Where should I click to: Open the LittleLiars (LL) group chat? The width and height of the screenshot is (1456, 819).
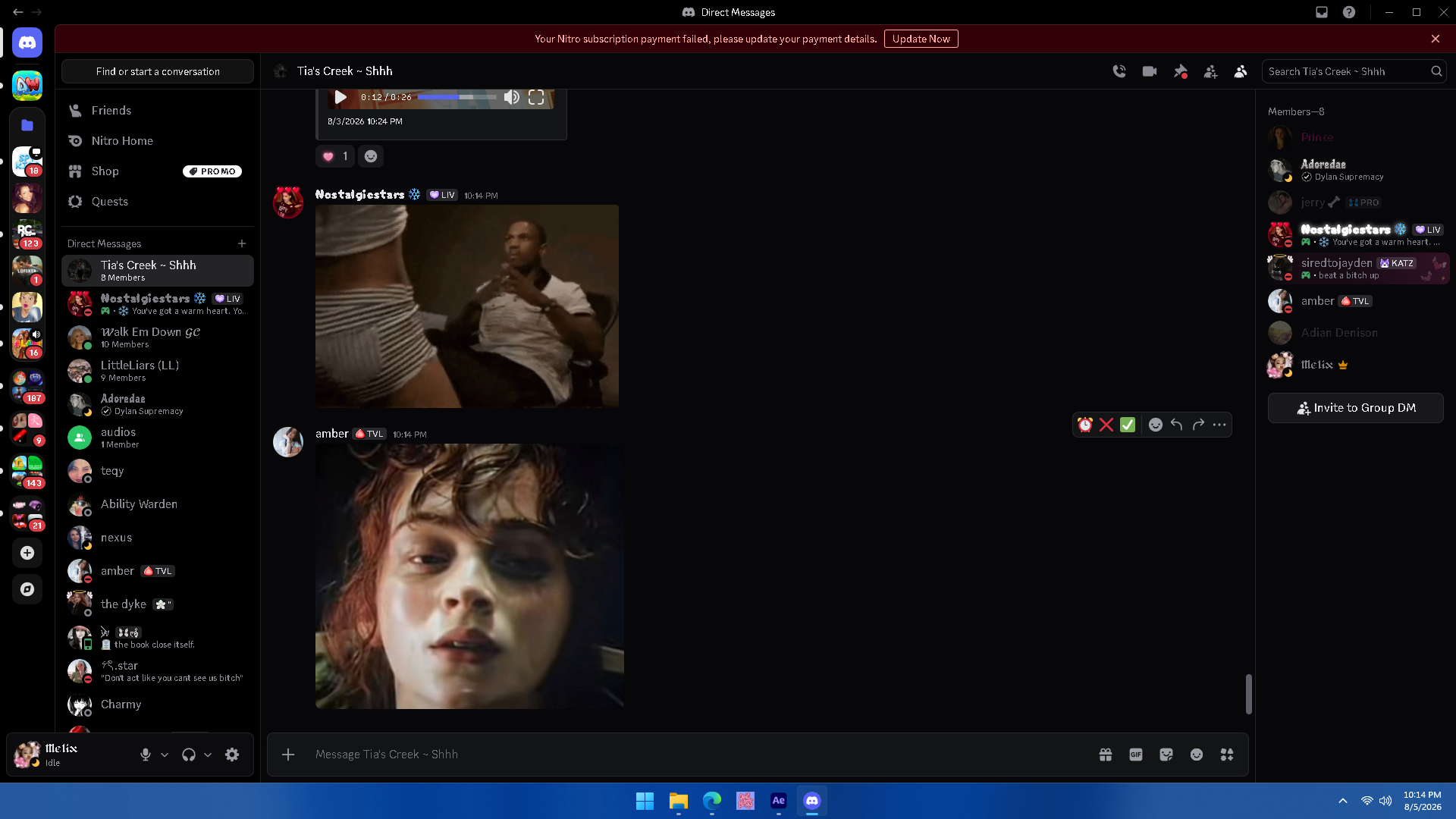click(158, 371)
